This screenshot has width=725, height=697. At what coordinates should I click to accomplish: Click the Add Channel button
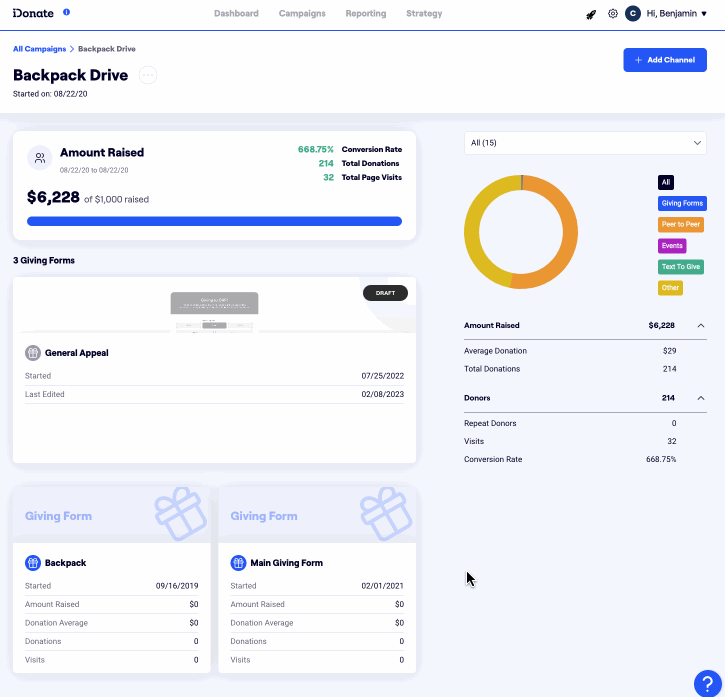665,60
